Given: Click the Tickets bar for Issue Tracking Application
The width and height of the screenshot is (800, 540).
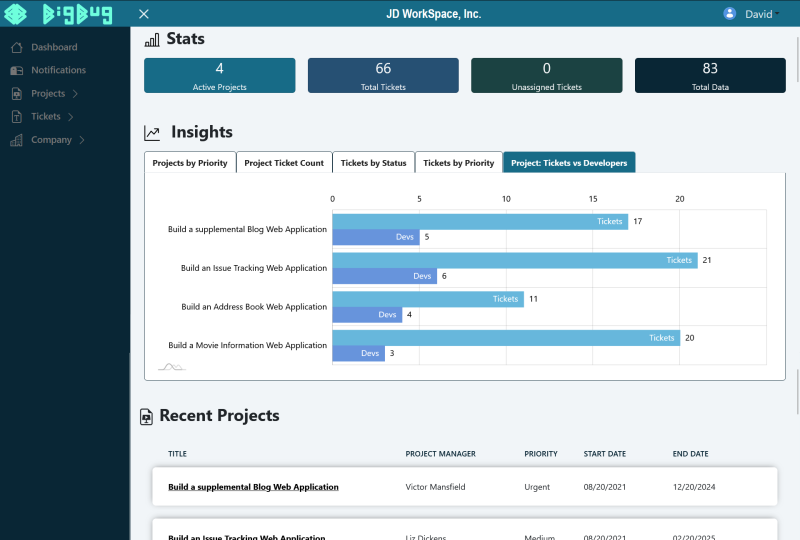Looking at the screenshot, I should 515,260.
